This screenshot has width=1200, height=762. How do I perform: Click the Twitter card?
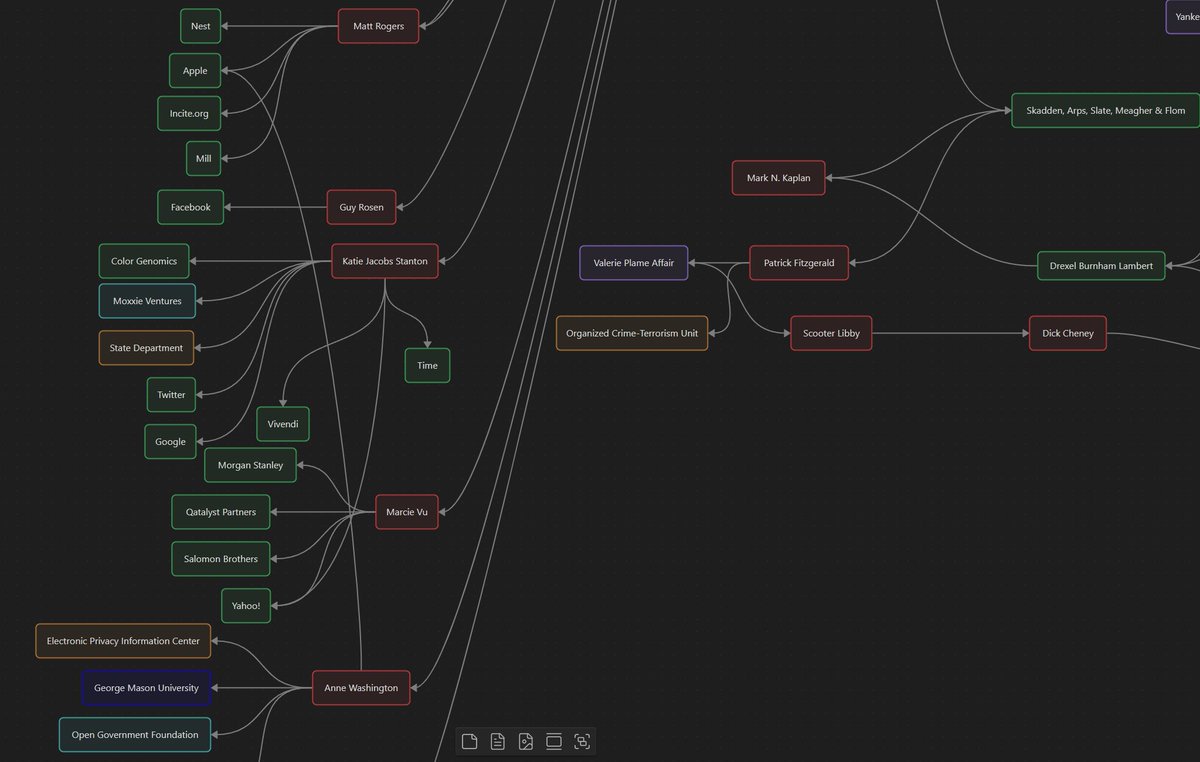(171, 395)
